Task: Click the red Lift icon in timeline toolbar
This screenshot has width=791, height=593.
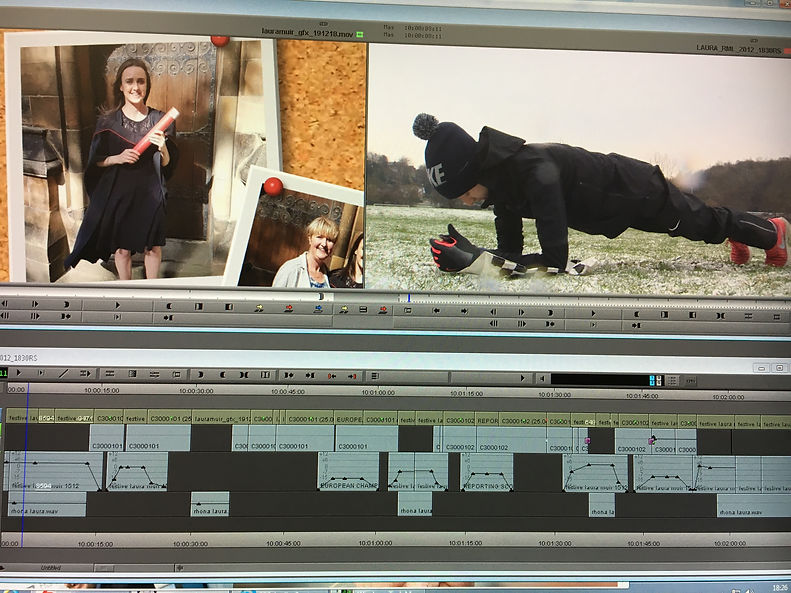Action: (x=332, y=376)
